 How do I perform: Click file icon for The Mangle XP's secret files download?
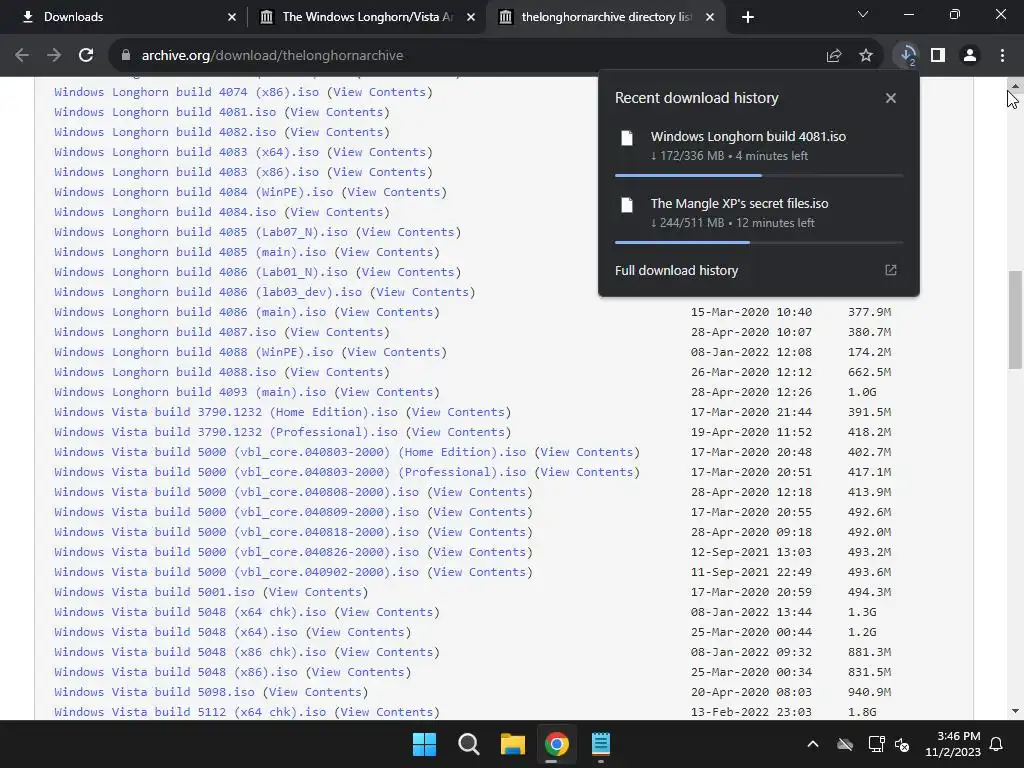point(627,205)
